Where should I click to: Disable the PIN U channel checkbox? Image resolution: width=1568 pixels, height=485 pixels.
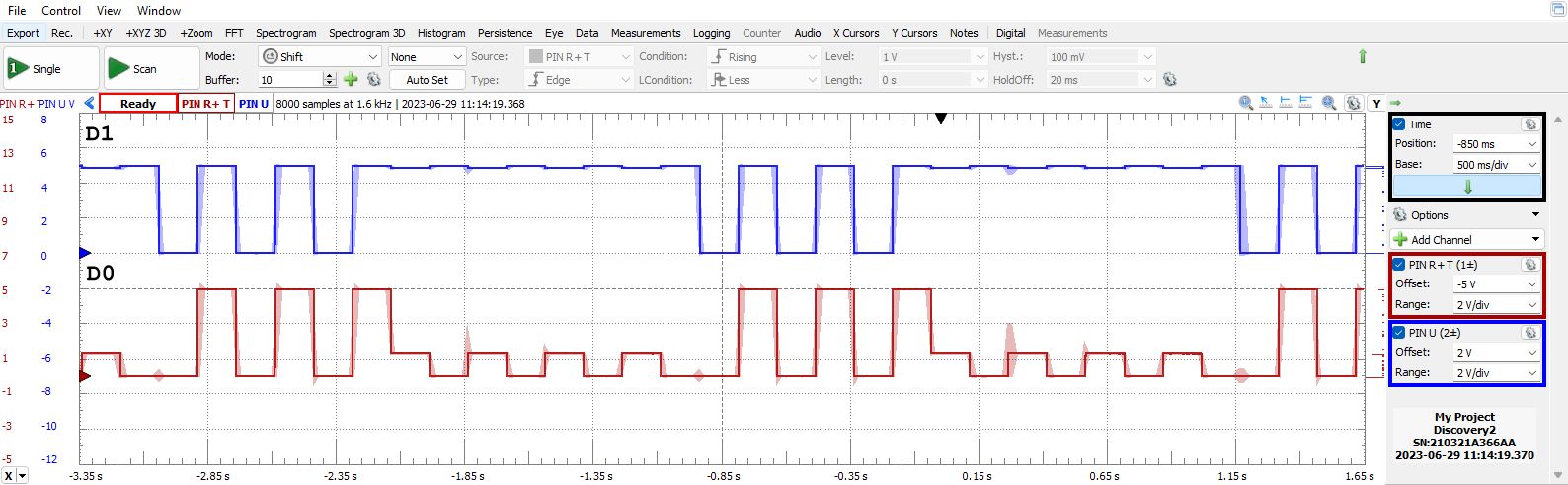[x=1399, y=333]
